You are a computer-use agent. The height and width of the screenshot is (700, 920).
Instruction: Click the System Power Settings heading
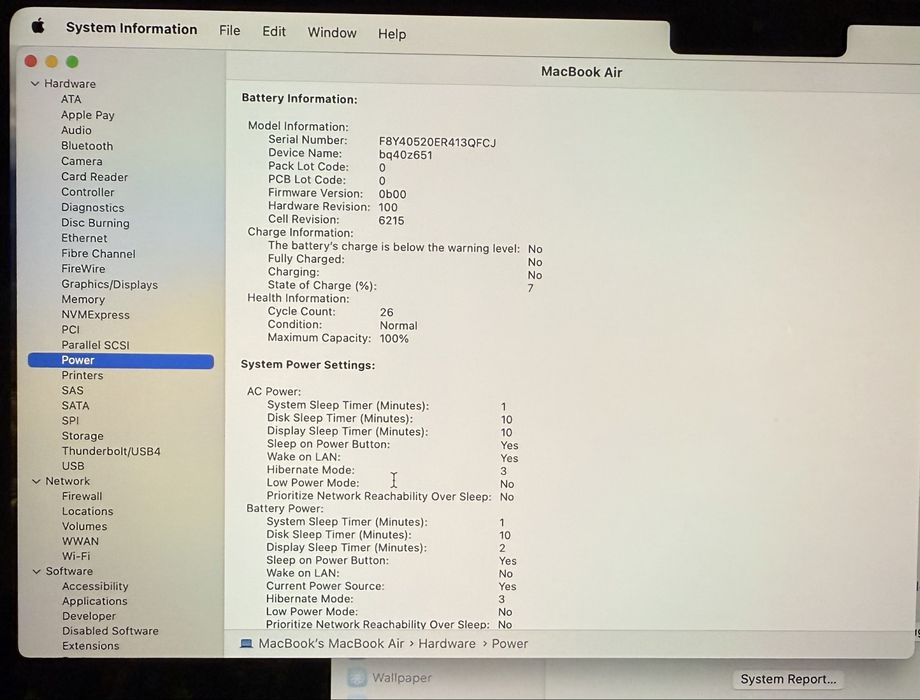308,365
